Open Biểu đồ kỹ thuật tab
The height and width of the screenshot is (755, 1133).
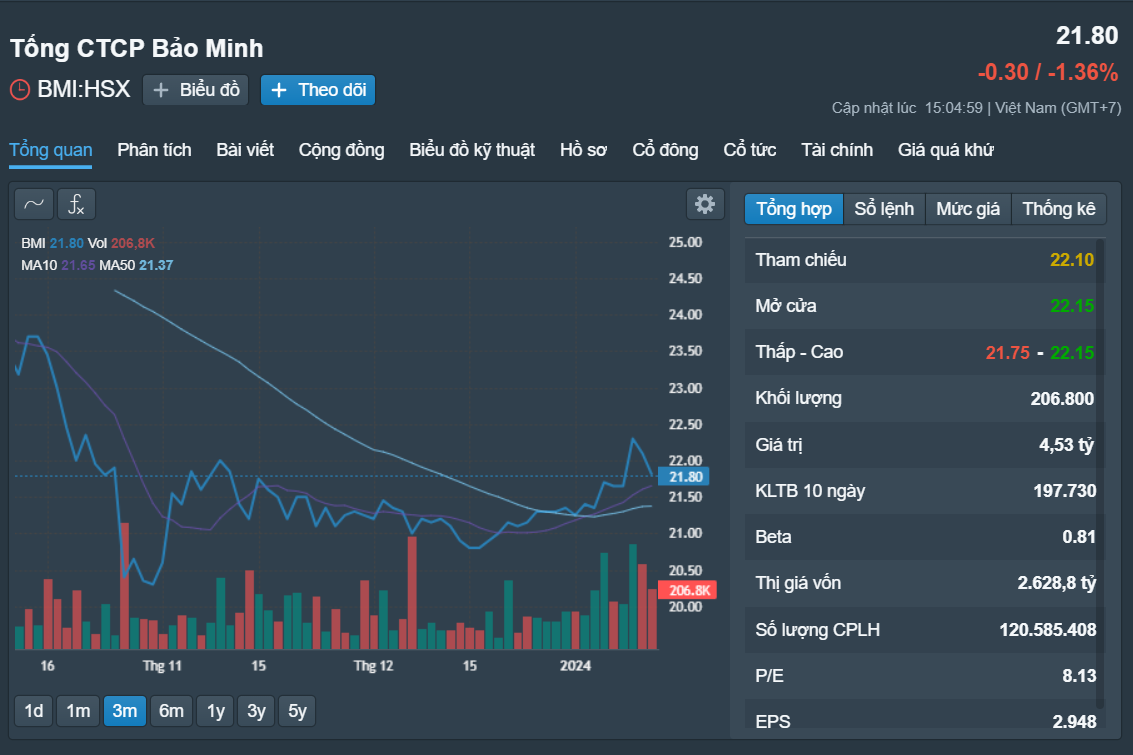(472, 150)
